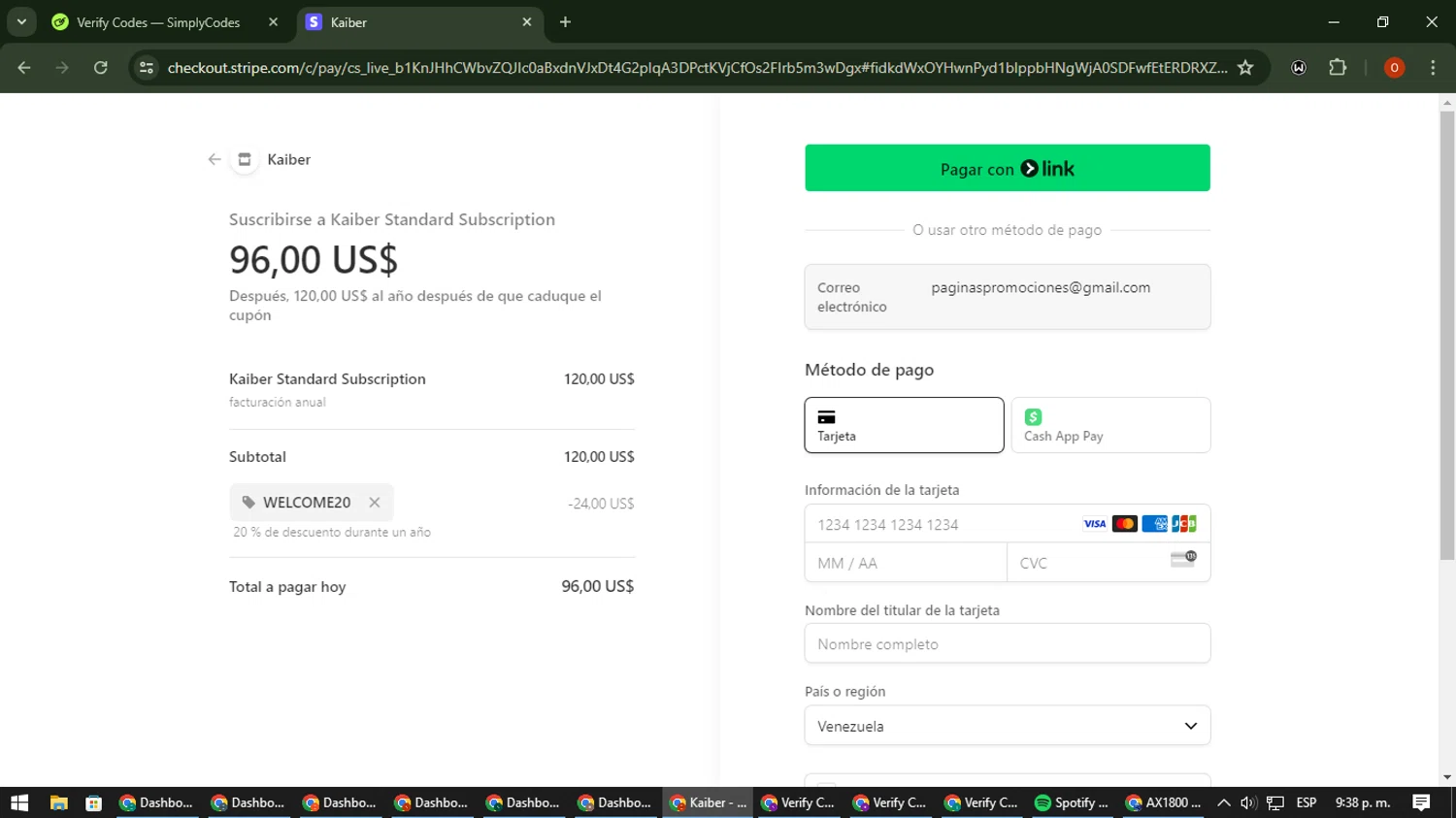Bookmark this page with the star icon
The image size is (1456, 818).
click(x=1245, y=68)
